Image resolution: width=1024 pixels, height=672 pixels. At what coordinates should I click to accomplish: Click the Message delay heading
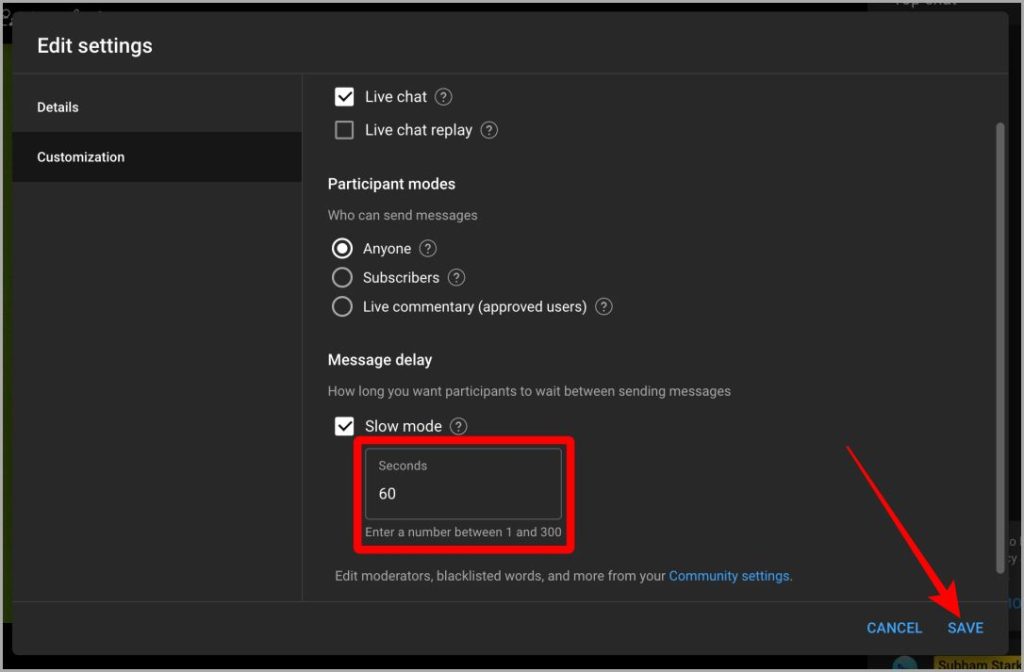379,360
